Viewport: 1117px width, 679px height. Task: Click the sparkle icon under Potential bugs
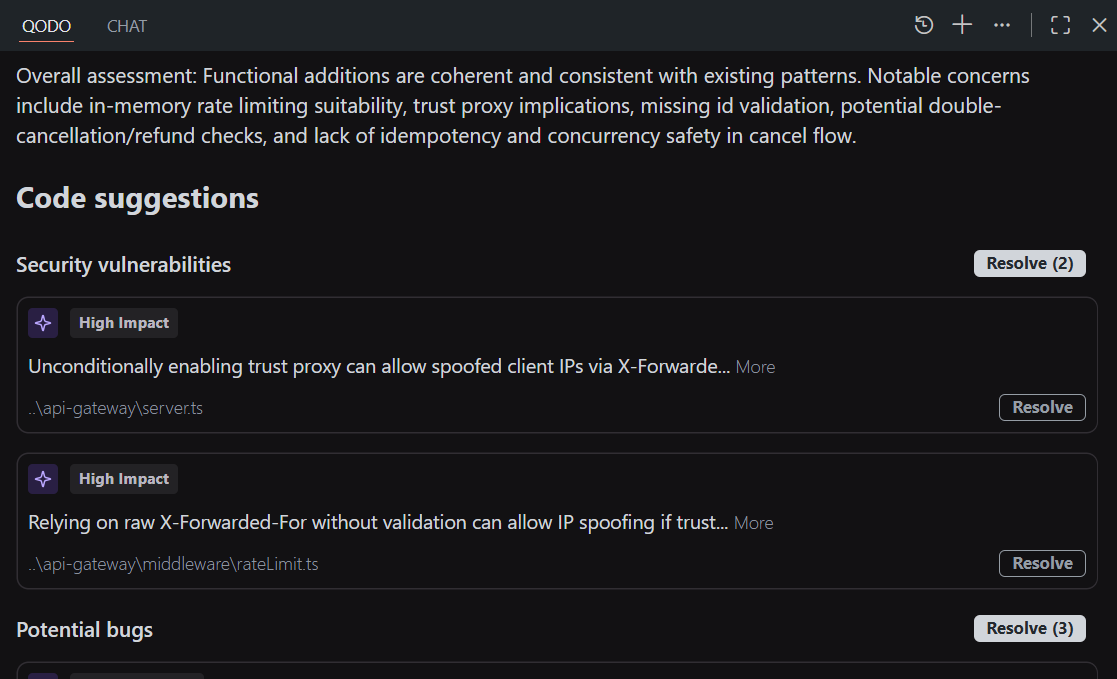(42, 676)
